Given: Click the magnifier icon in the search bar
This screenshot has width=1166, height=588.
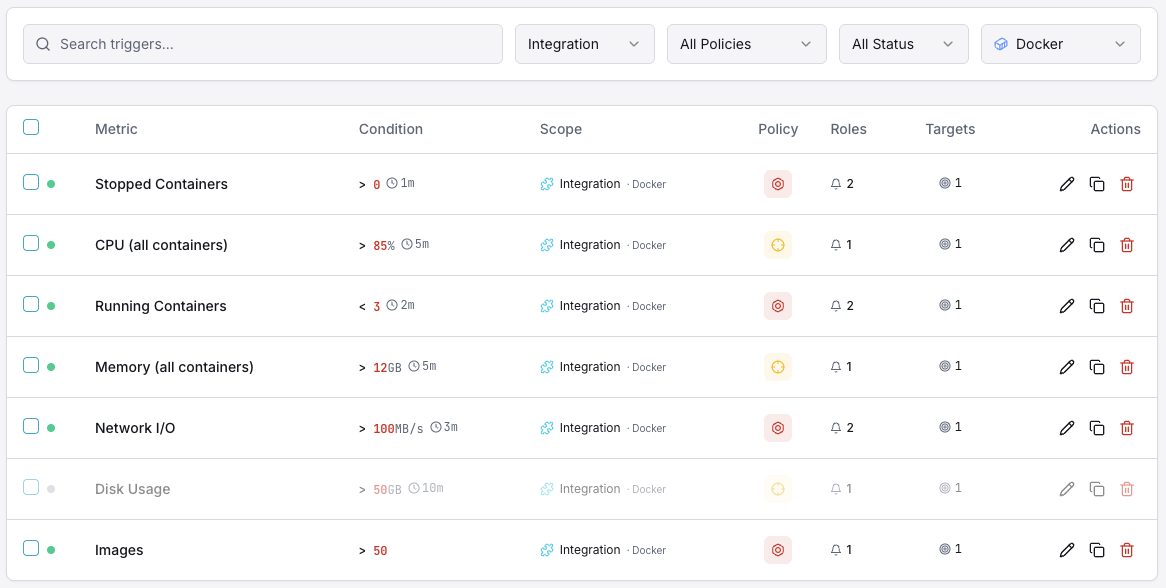Looking at the screenshot, I should point(42,44).
